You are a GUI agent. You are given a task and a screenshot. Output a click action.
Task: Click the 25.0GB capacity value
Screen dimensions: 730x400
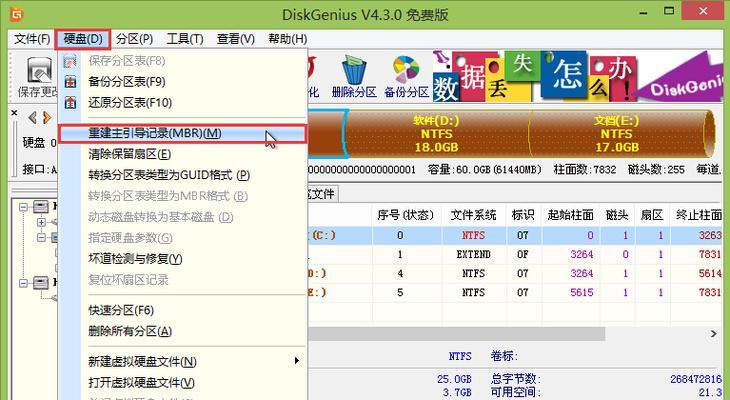[454, 379]
